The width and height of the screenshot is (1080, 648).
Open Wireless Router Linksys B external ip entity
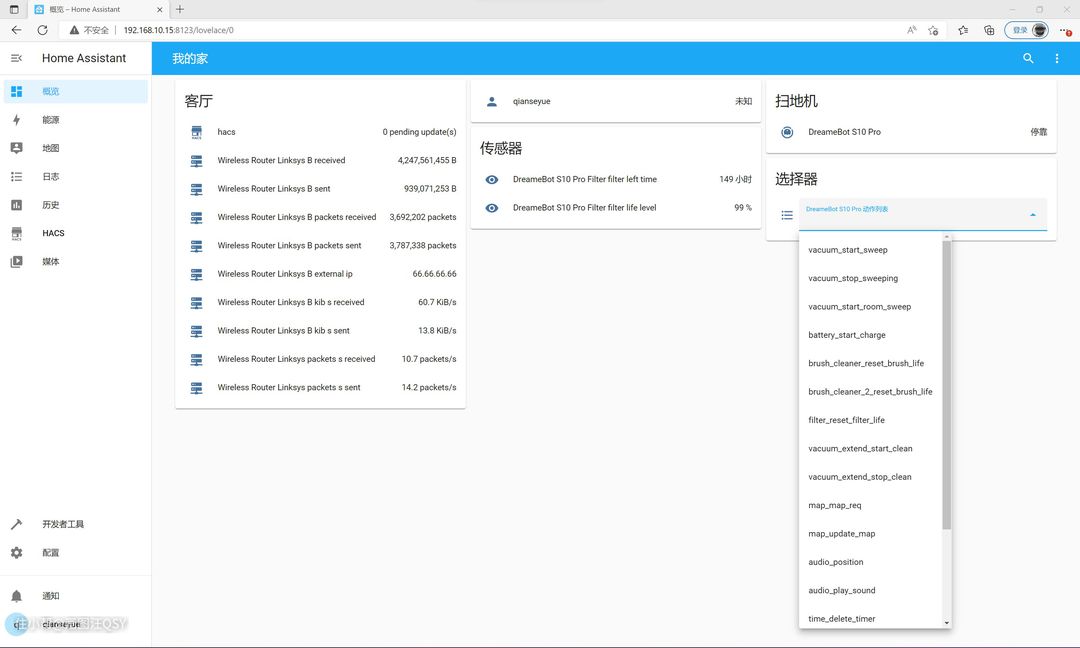pyautogui.click(x=285, y=274)
